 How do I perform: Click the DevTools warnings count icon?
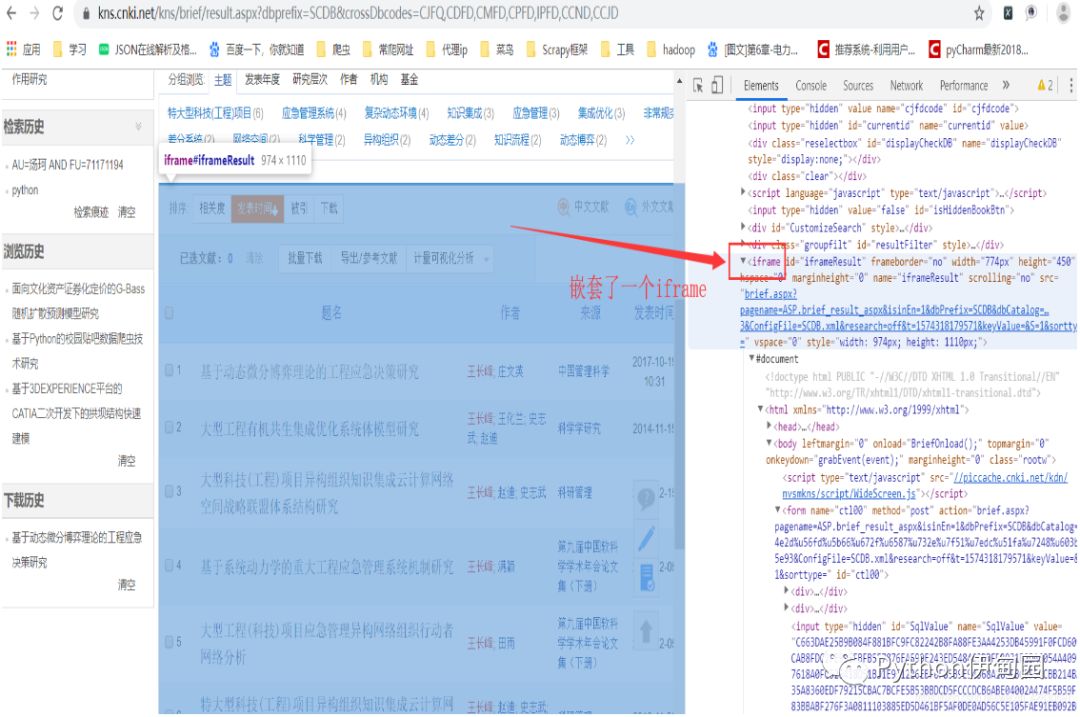pyautogui.click(x=1045, y=85)
